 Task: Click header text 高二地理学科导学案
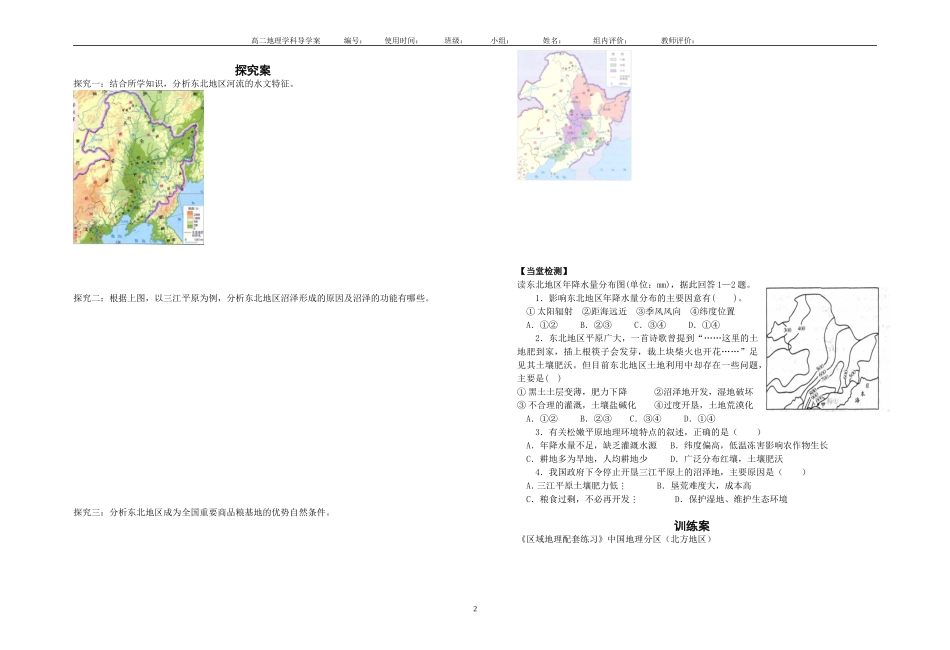285,41
